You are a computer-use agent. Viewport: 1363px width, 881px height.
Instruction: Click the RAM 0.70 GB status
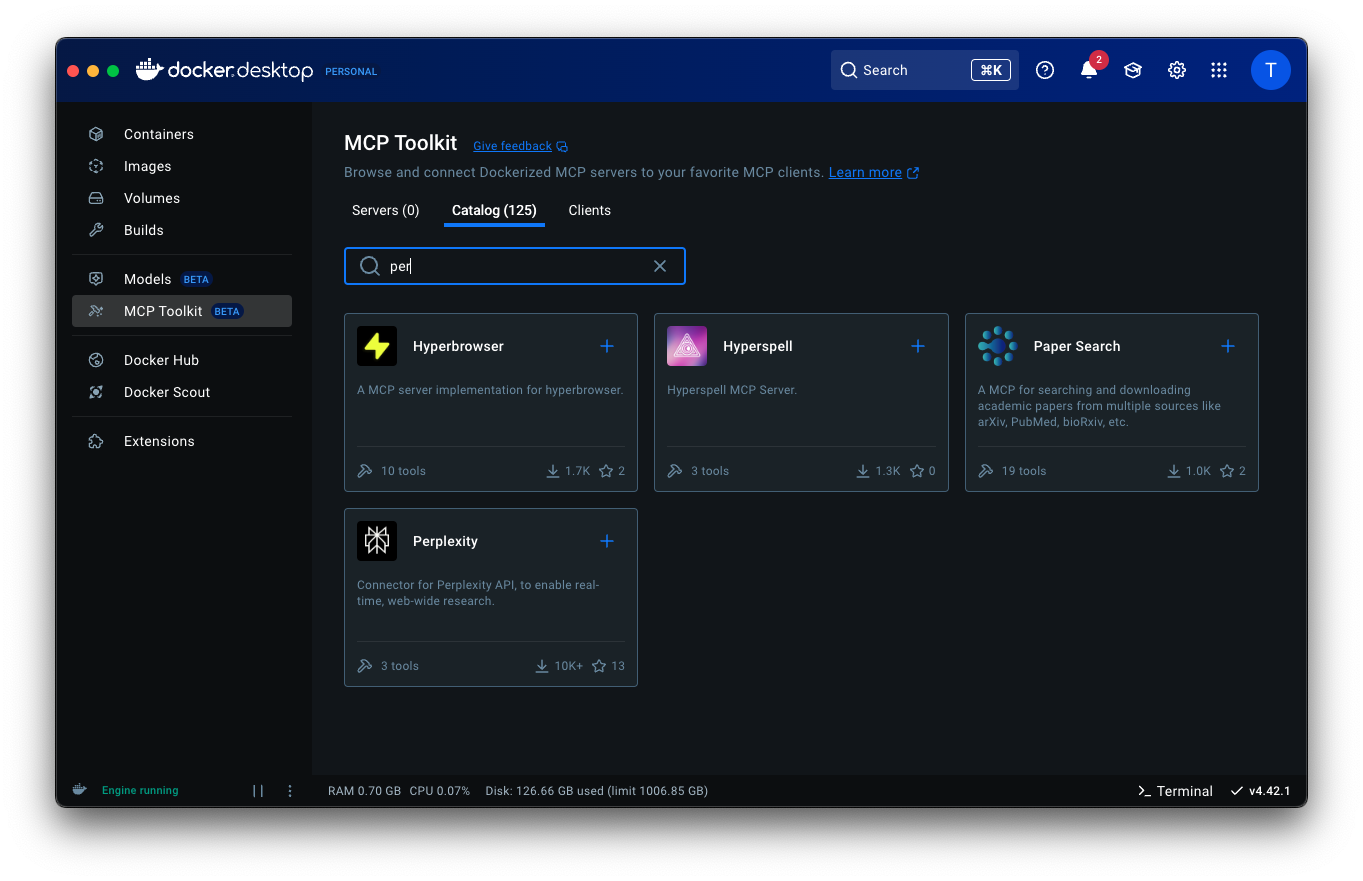click(x=364, y=791)
